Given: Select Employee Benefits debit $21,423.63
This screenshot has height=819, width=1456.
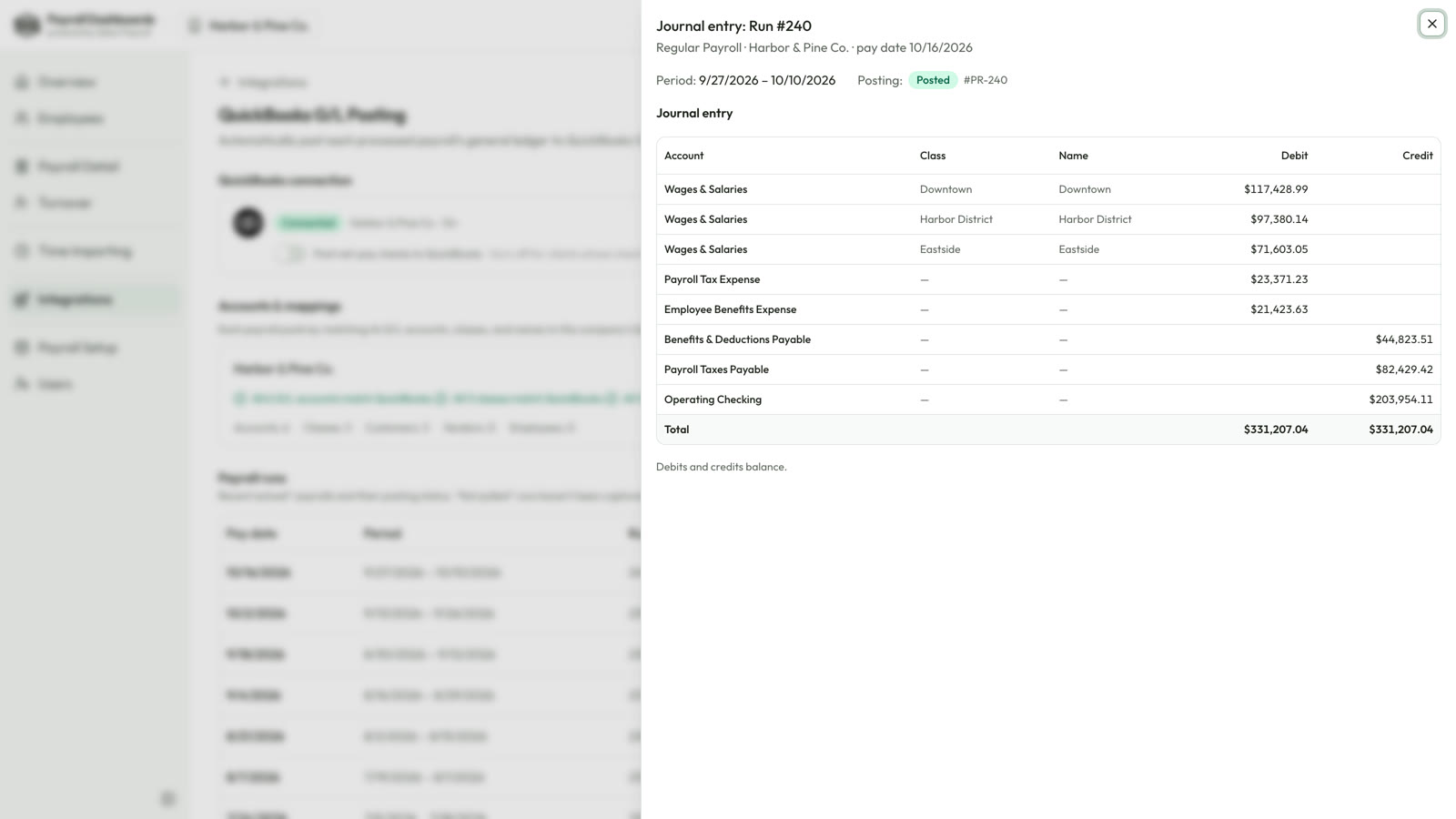Looking at the screenshot, I should coord(1279,309).
